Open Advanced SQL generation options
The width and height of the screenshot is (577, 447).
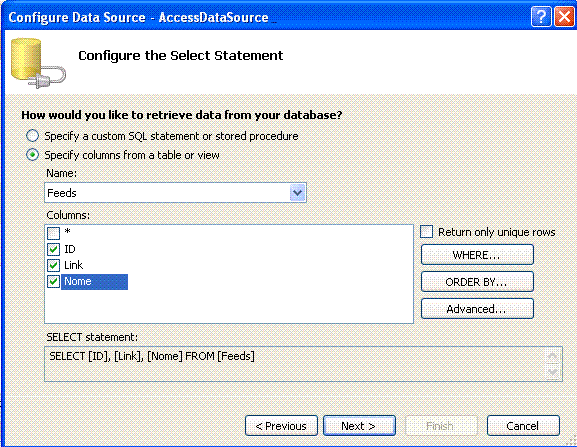point(477,309)
